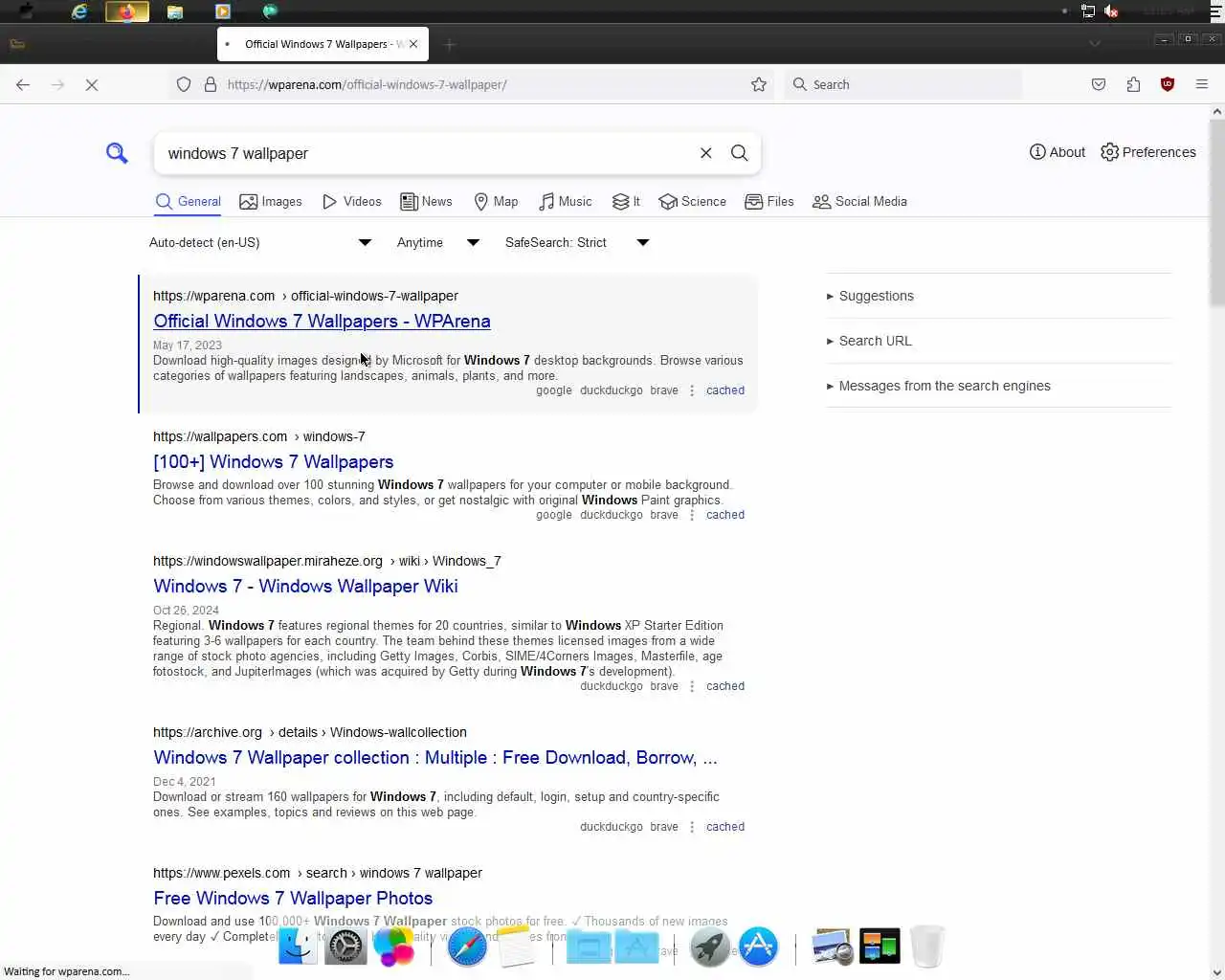1225x980 pixels.
Task: Open result options dots for wallpapers.com result
Action: [692, 515]
